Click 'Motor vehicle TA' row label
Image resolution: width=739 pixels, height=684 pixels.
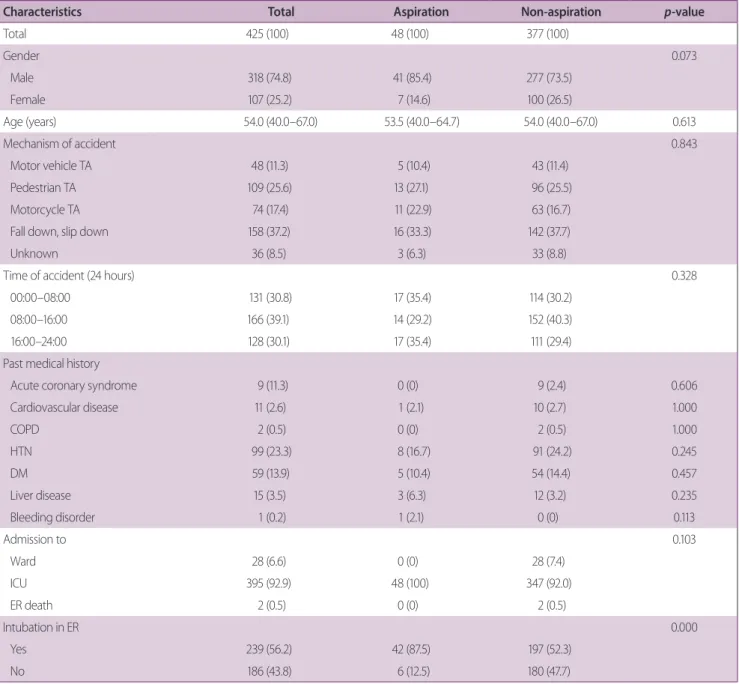51,166
